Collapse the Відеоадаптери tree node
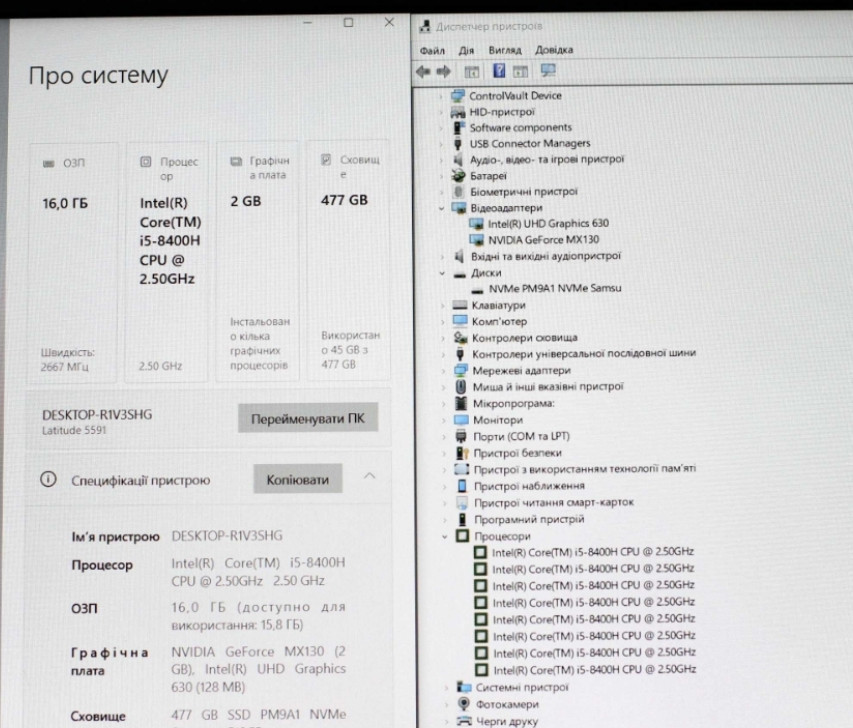 [x=443, y=208]
